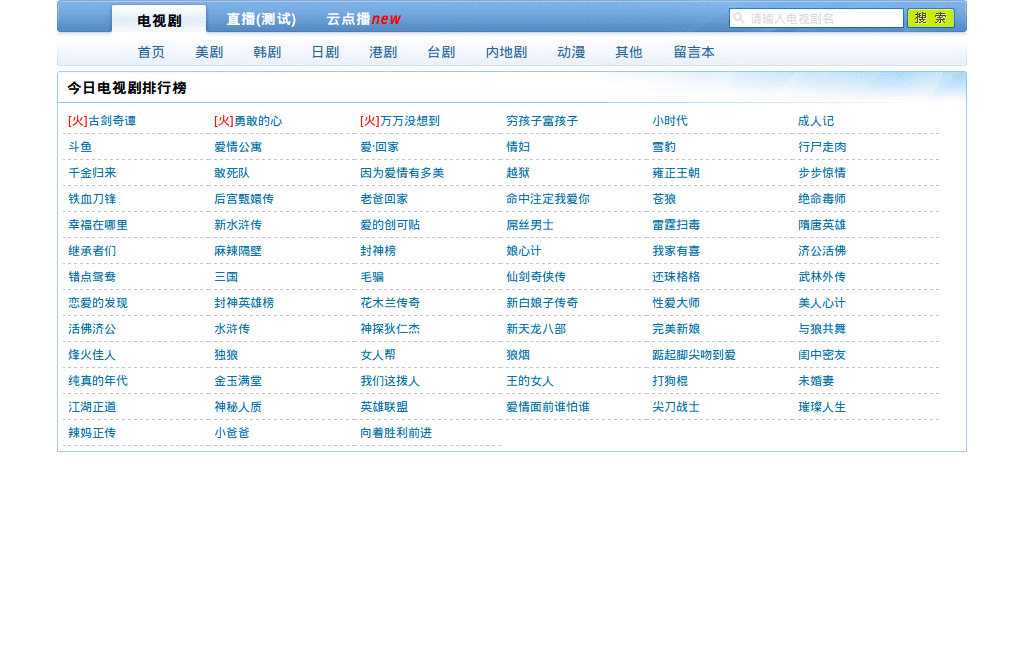Open 爱情面前谁怕谁 series link
This screenshot has width=1024, height=645.
(548, 407)
